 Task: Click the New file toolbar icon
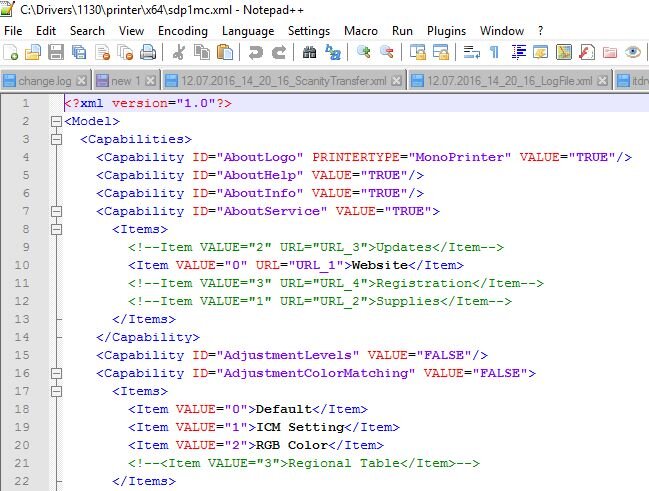click(10, 52)
